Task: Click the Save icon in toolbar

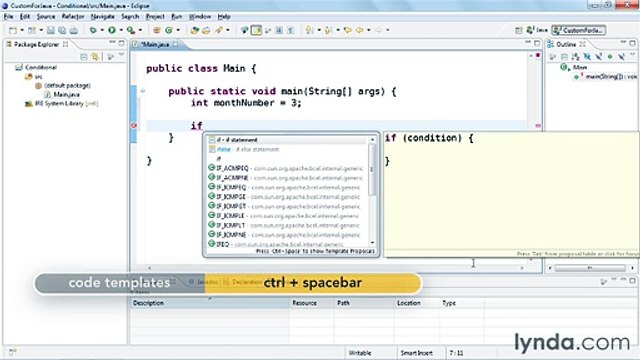Action: tap(51, 30)
